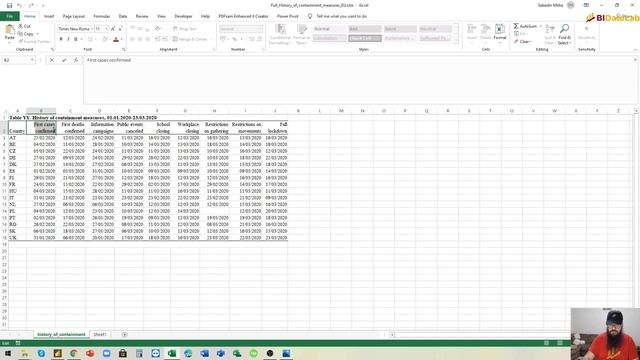The width and height of the screenshot is (640, 360).
Task: Click the Table YY title cell
Action: 83,118
